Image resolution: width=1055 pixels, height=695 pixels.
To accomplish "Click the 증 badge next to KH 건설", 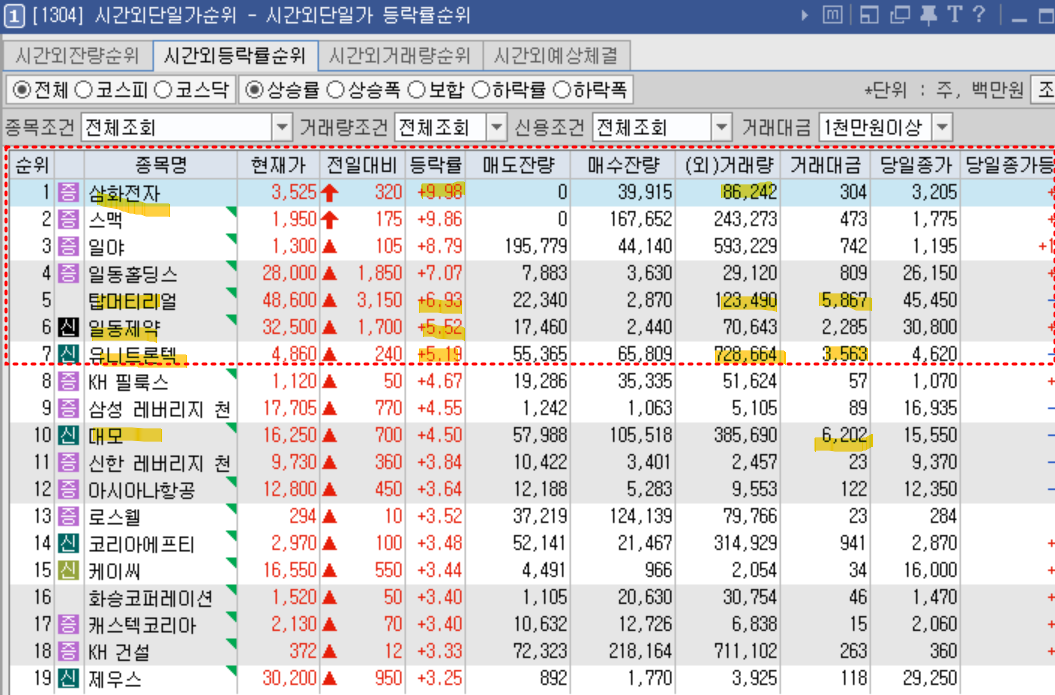I will click(x=68, y=651).
